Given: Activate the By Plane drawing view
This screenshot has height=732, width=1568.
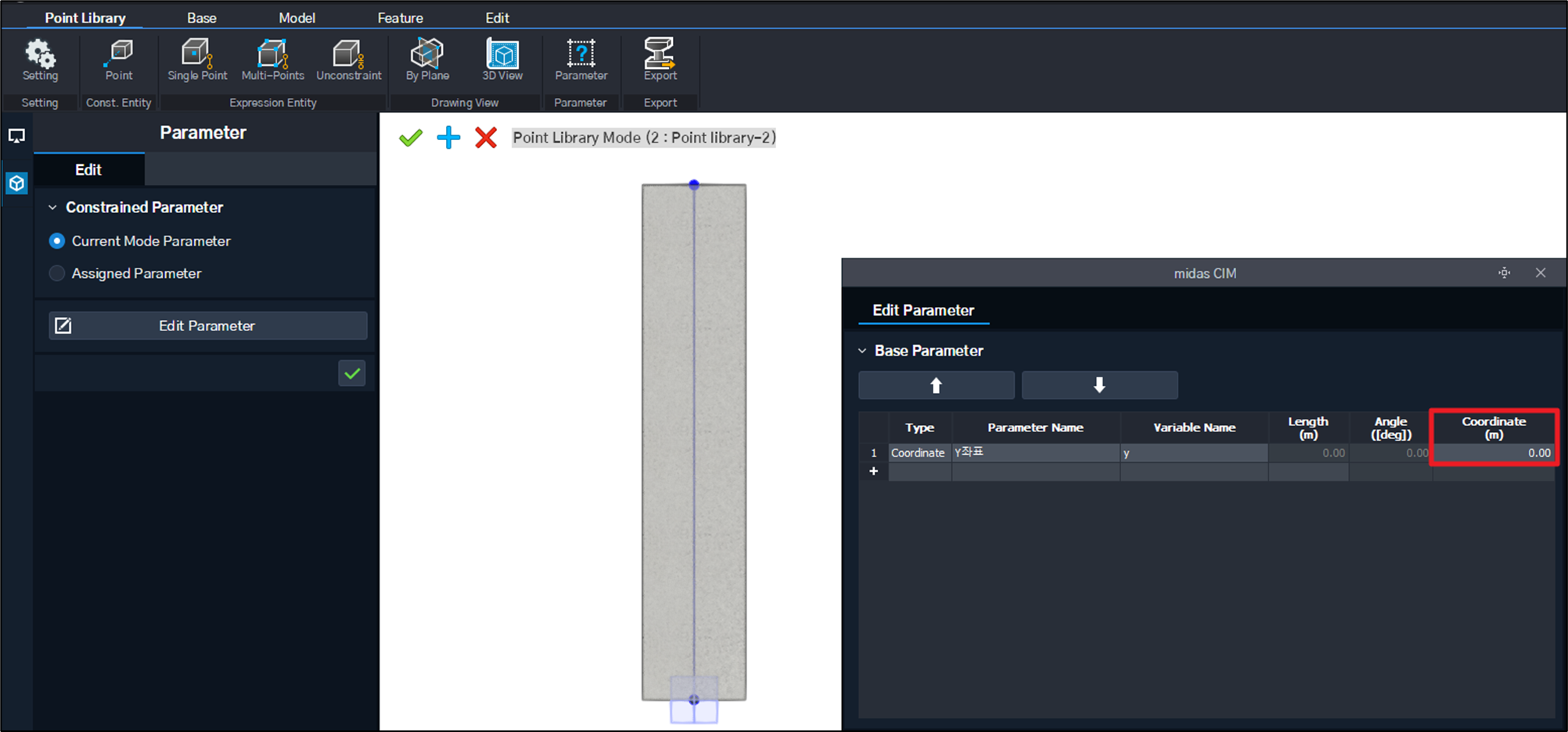Looking at the screenshot, I should [426, 59].
